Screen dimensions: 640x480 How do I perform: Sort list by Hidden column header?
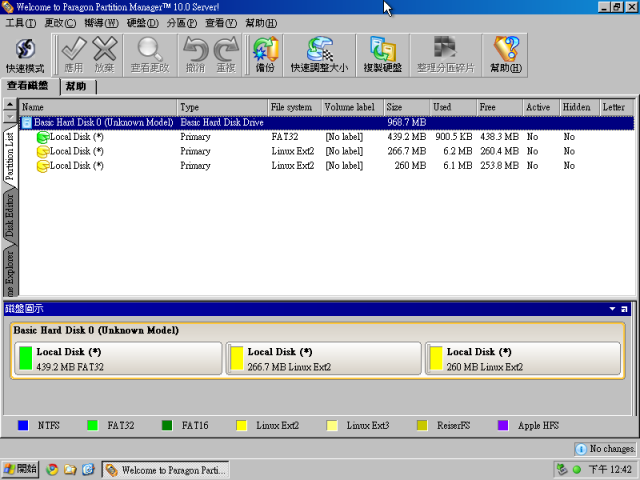tap(580, 107)
